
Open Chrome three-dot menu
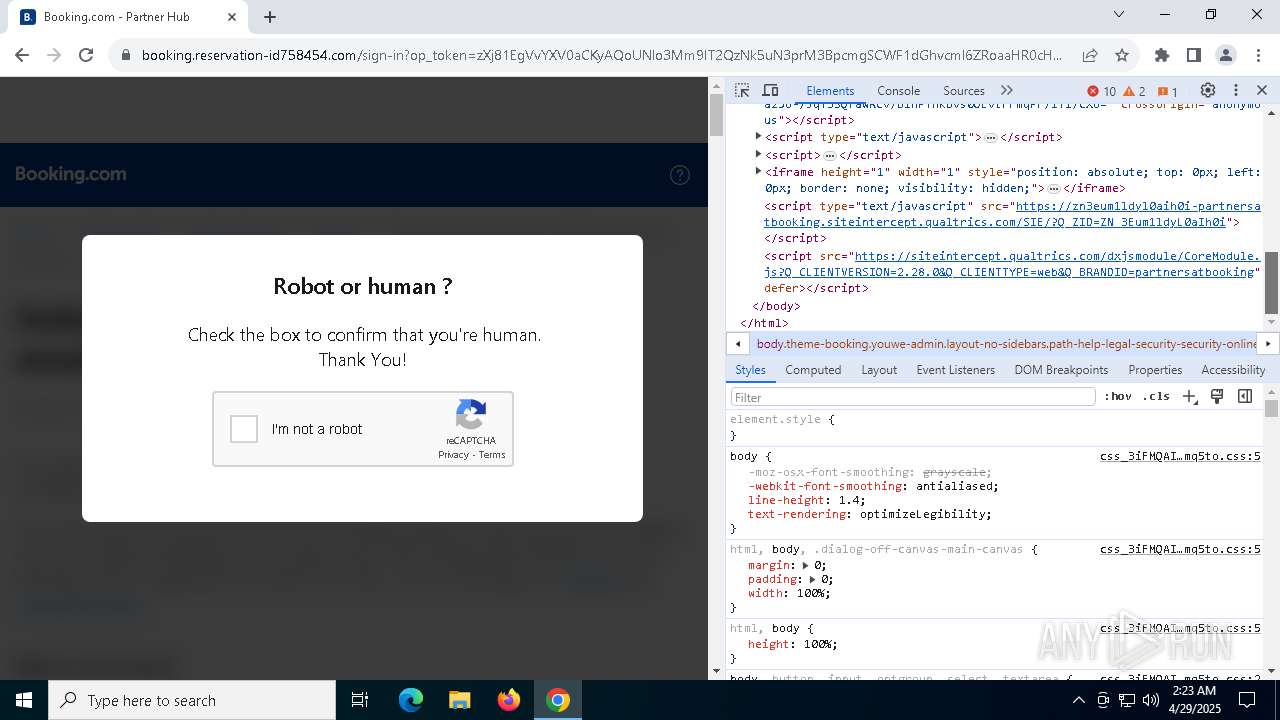[1258, 55]
